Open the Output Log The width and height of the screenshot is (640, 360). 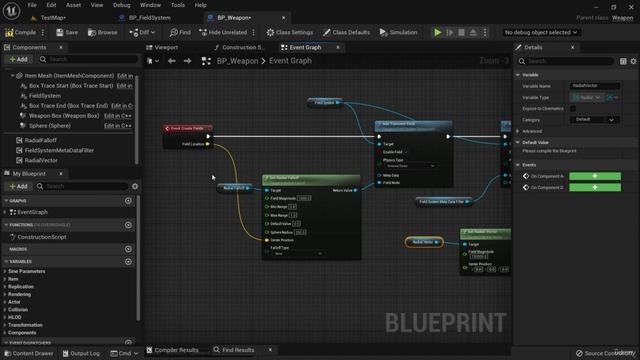point(81,353)
